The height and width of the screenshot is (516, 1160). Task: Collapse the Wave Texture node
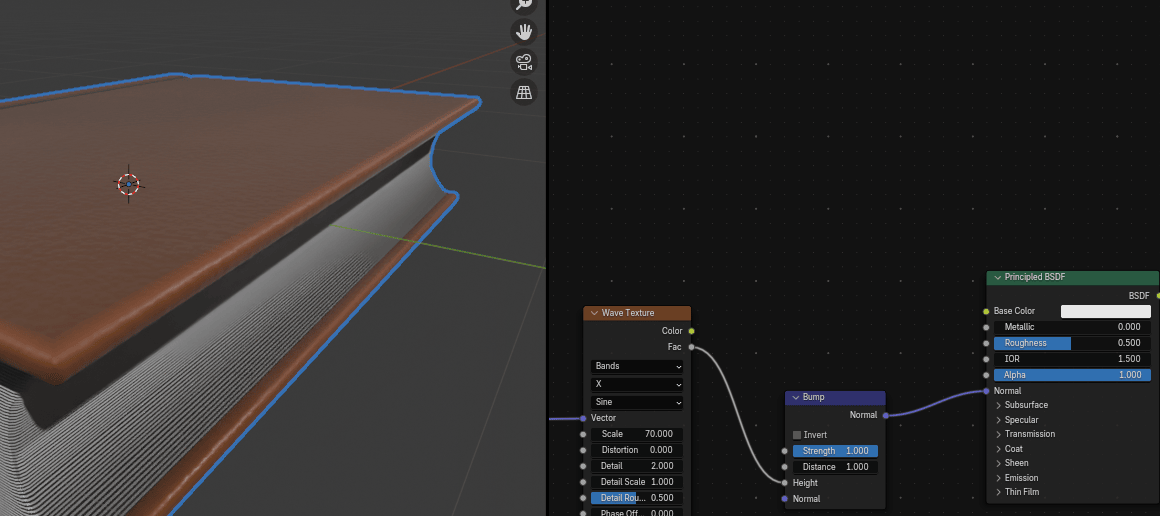point(594,313)
